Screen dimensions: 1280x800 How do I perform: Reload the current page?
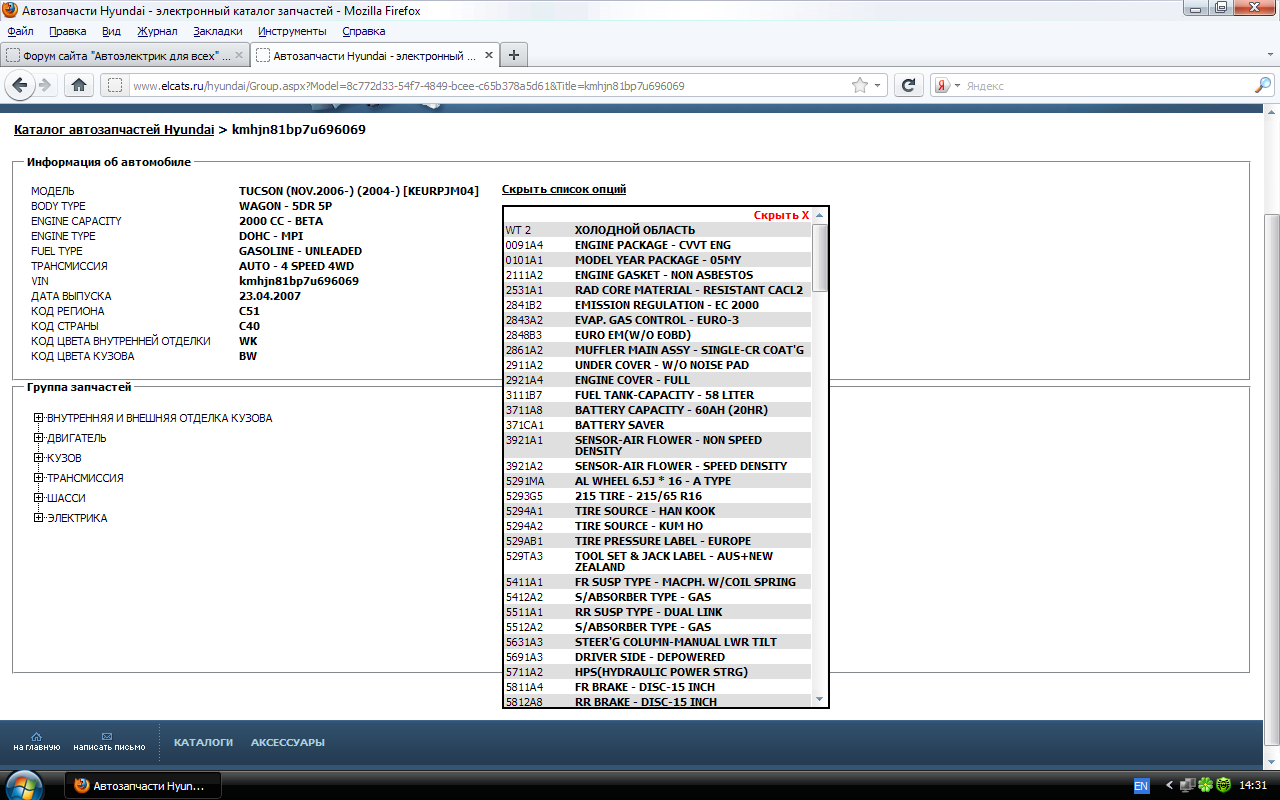pos(908,85)
